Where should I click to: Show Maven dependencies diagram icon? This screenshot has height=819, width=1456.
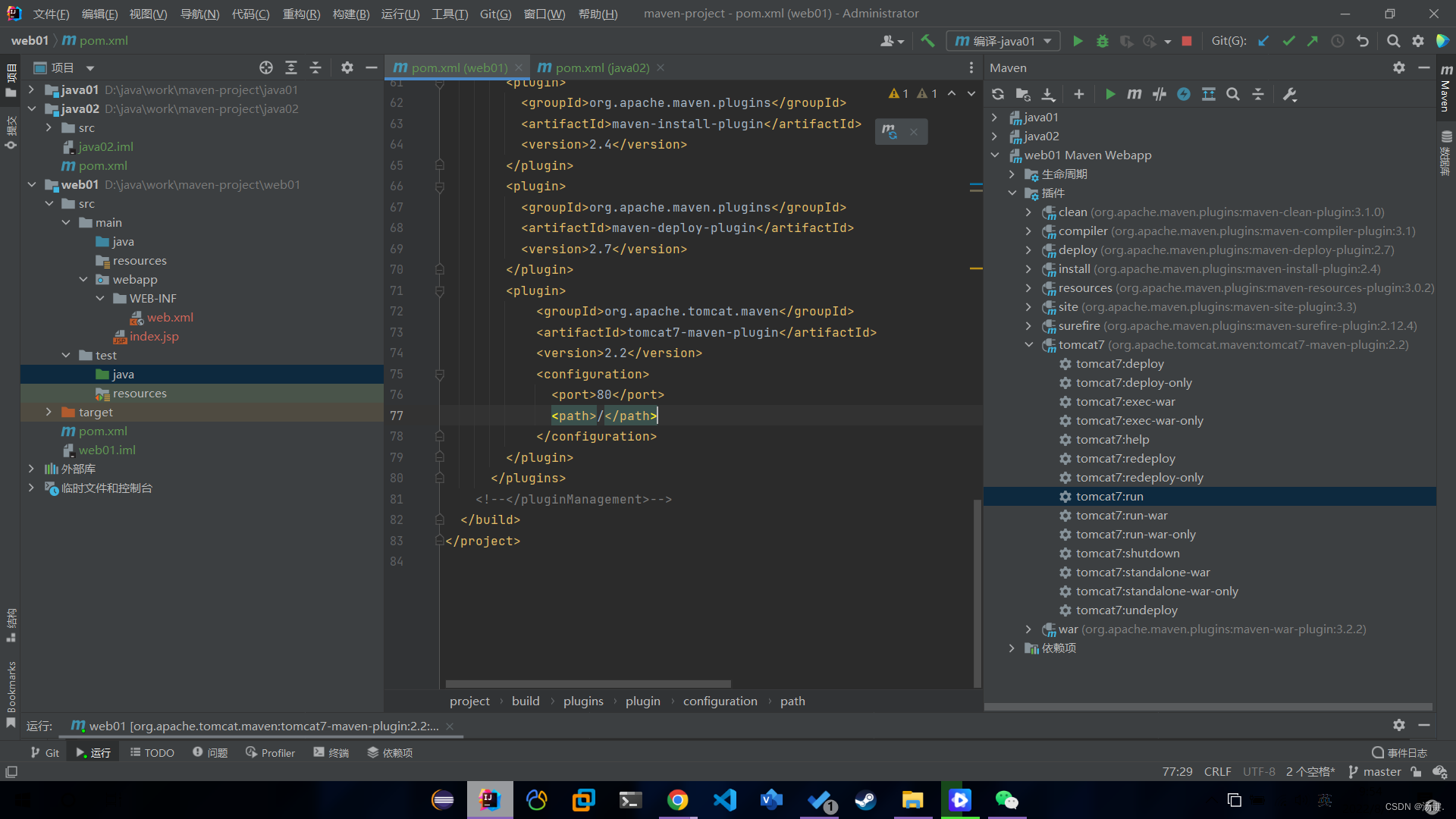click(x=1209, y=94)
